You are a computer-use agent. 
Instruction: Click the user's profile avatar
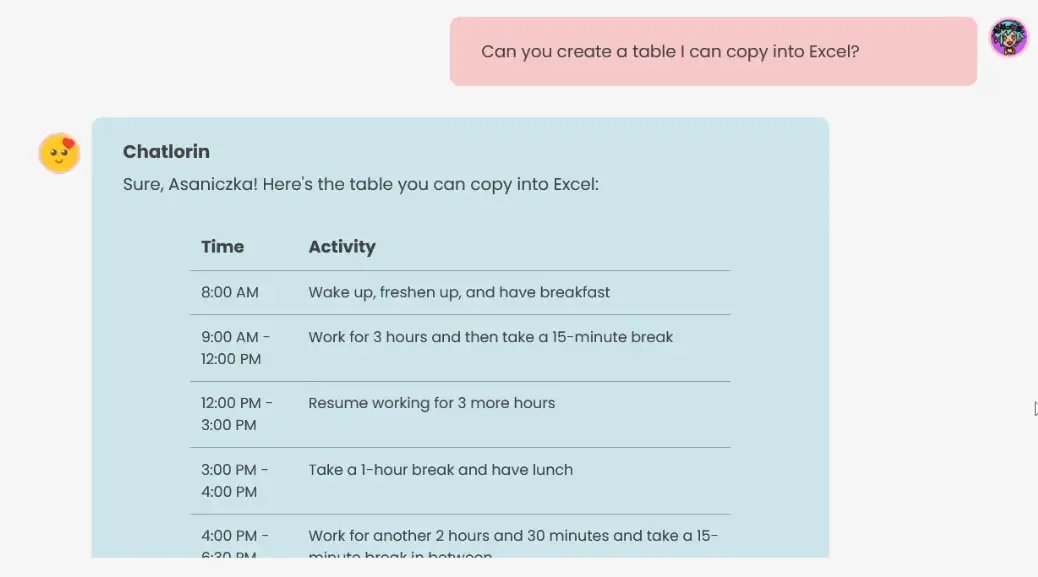tap(1008, 38)
